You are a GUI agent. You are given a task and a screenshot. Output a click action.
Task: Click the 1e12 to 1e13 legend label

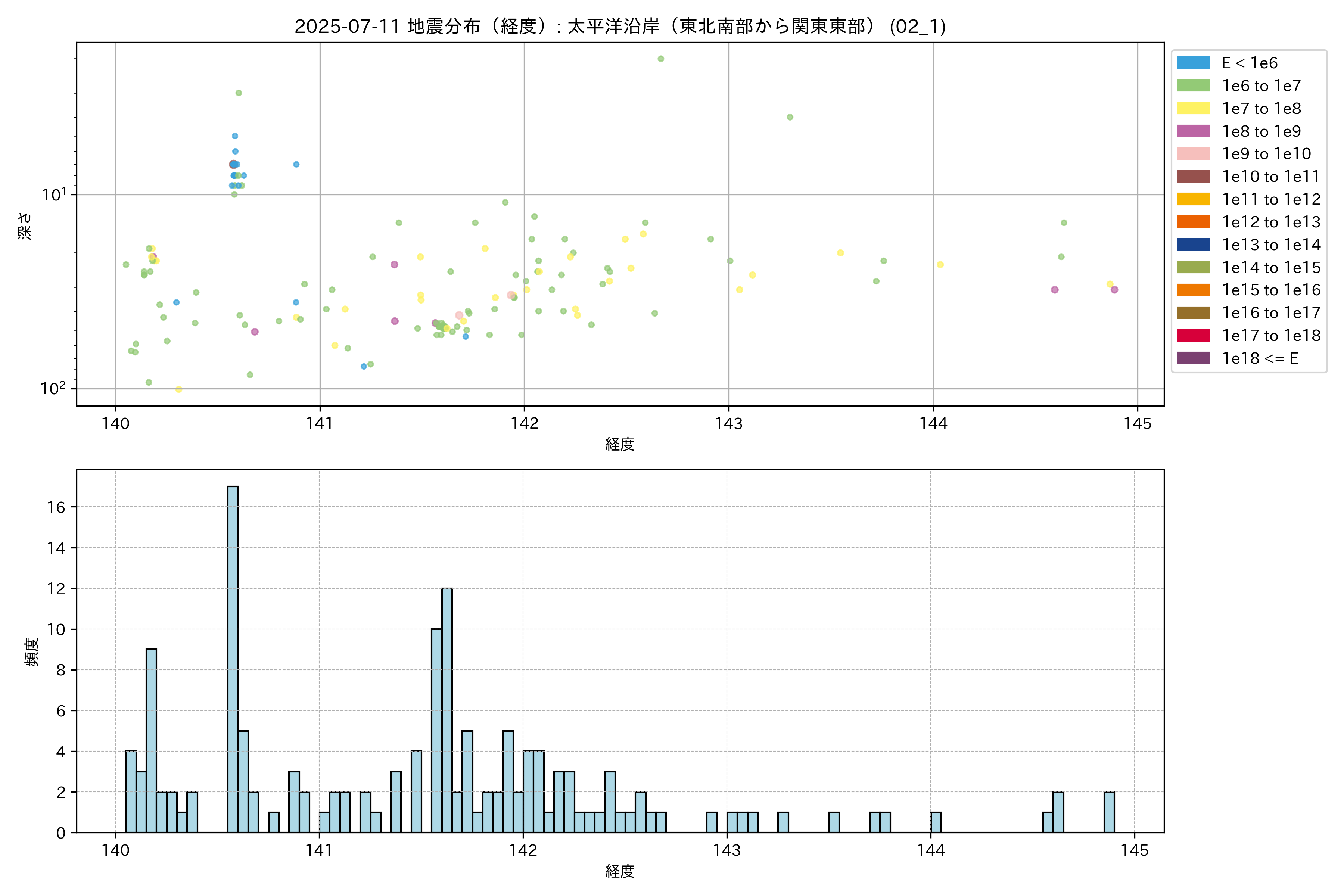click(x=1271, y=222)
